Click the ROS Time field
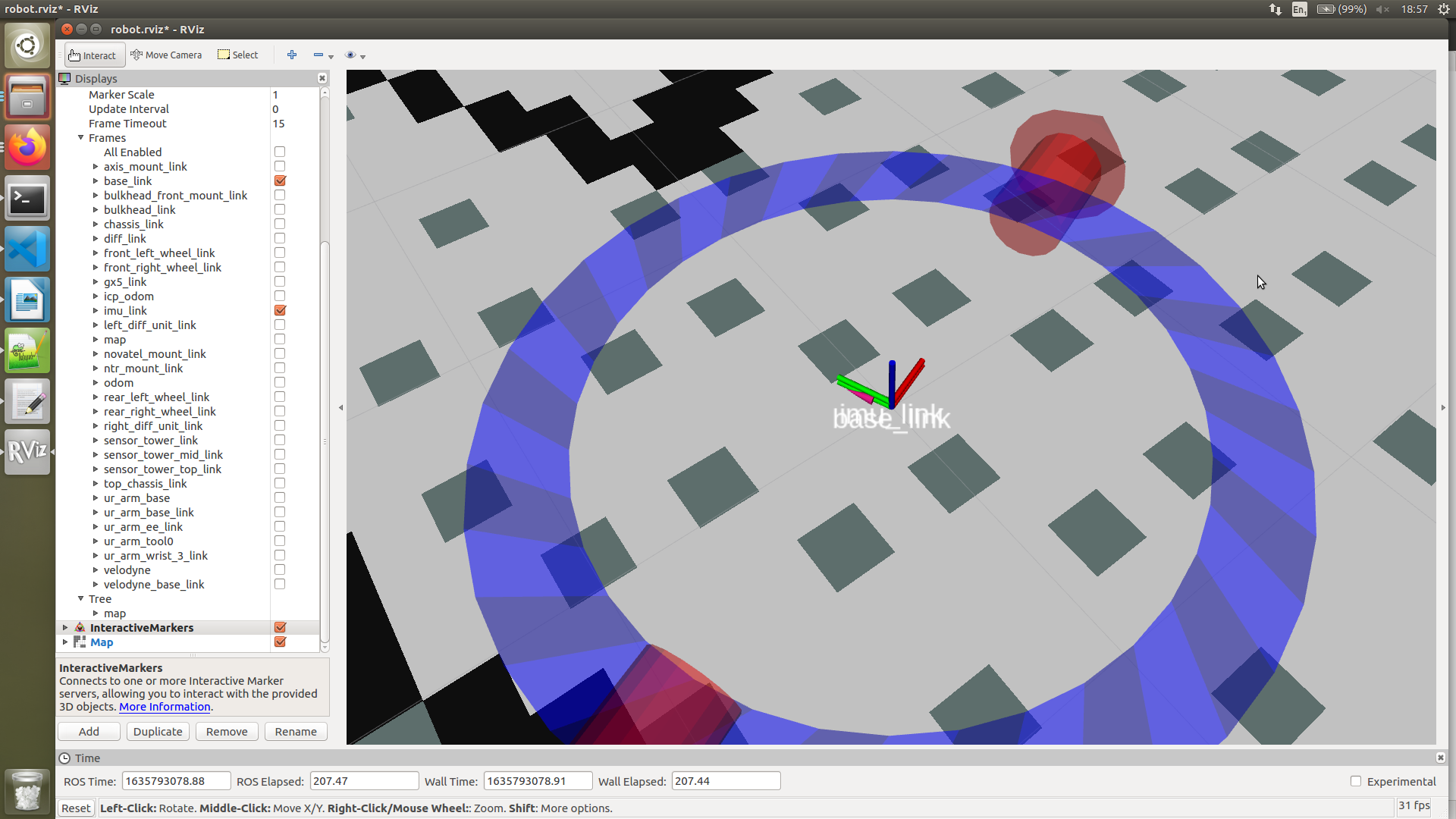 point(176,781)
